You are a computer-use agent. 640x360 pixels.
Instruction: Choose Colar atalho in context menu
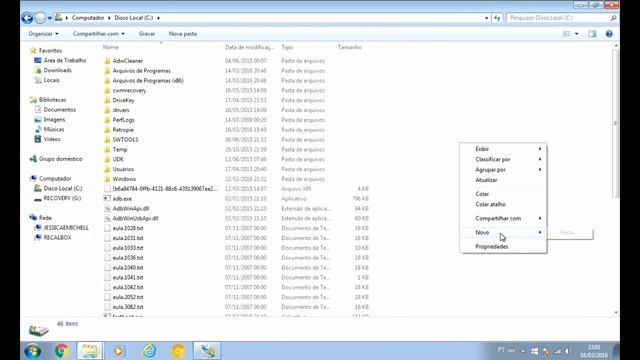click(503, 204)
